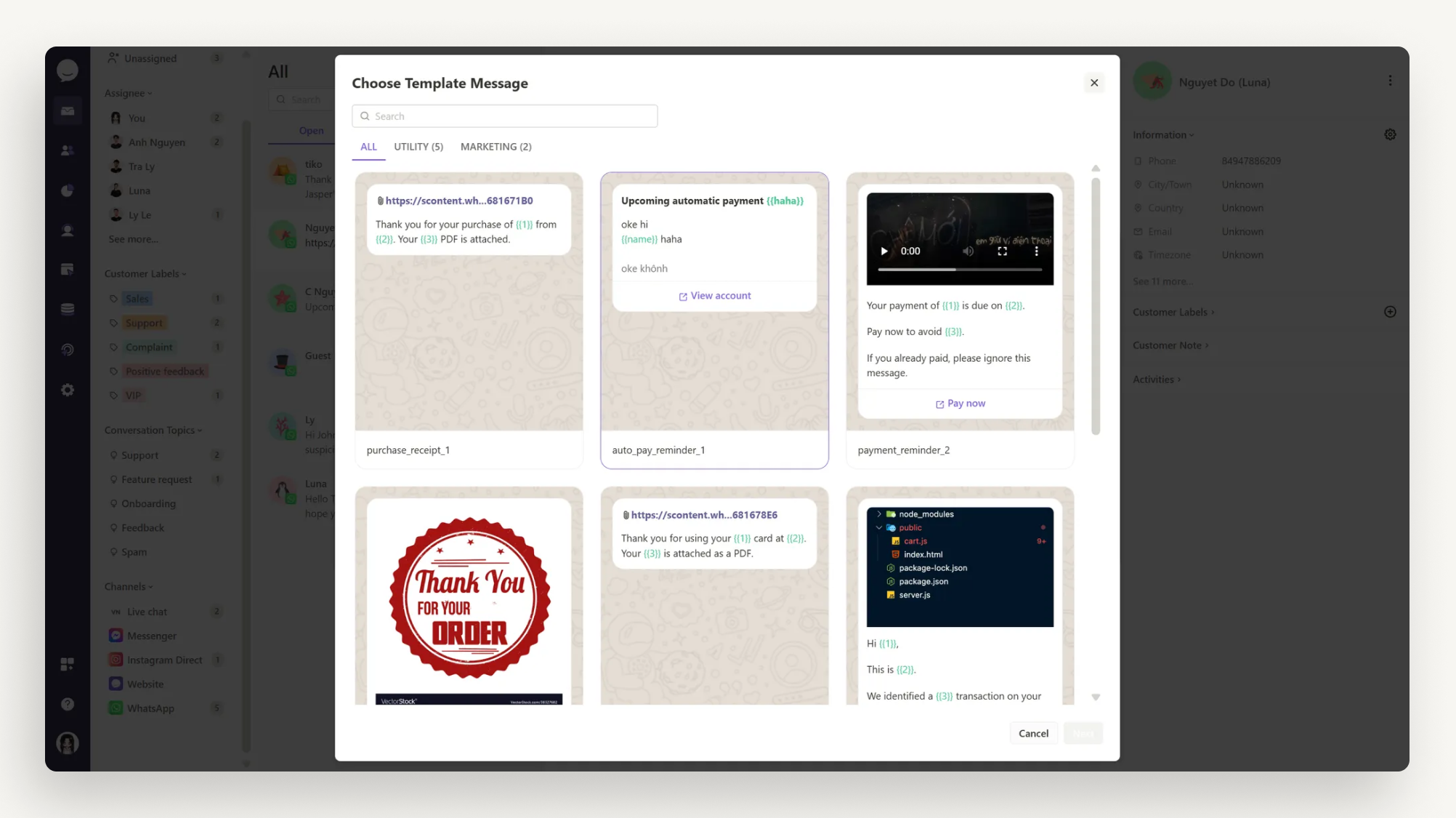Screen dimensions: 1456x818
Task: Select the ALL templates tab
Action: click(368, 147)
